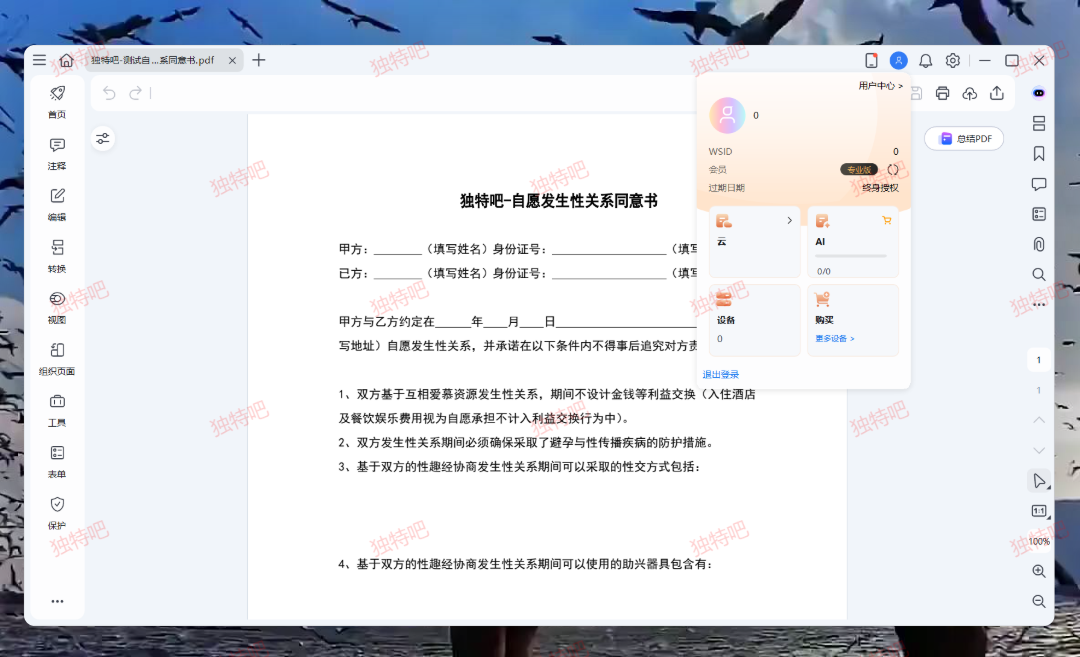1080x657 pixels.
Task: Open the 保护 protect tool
Action: tap(57, 513)
